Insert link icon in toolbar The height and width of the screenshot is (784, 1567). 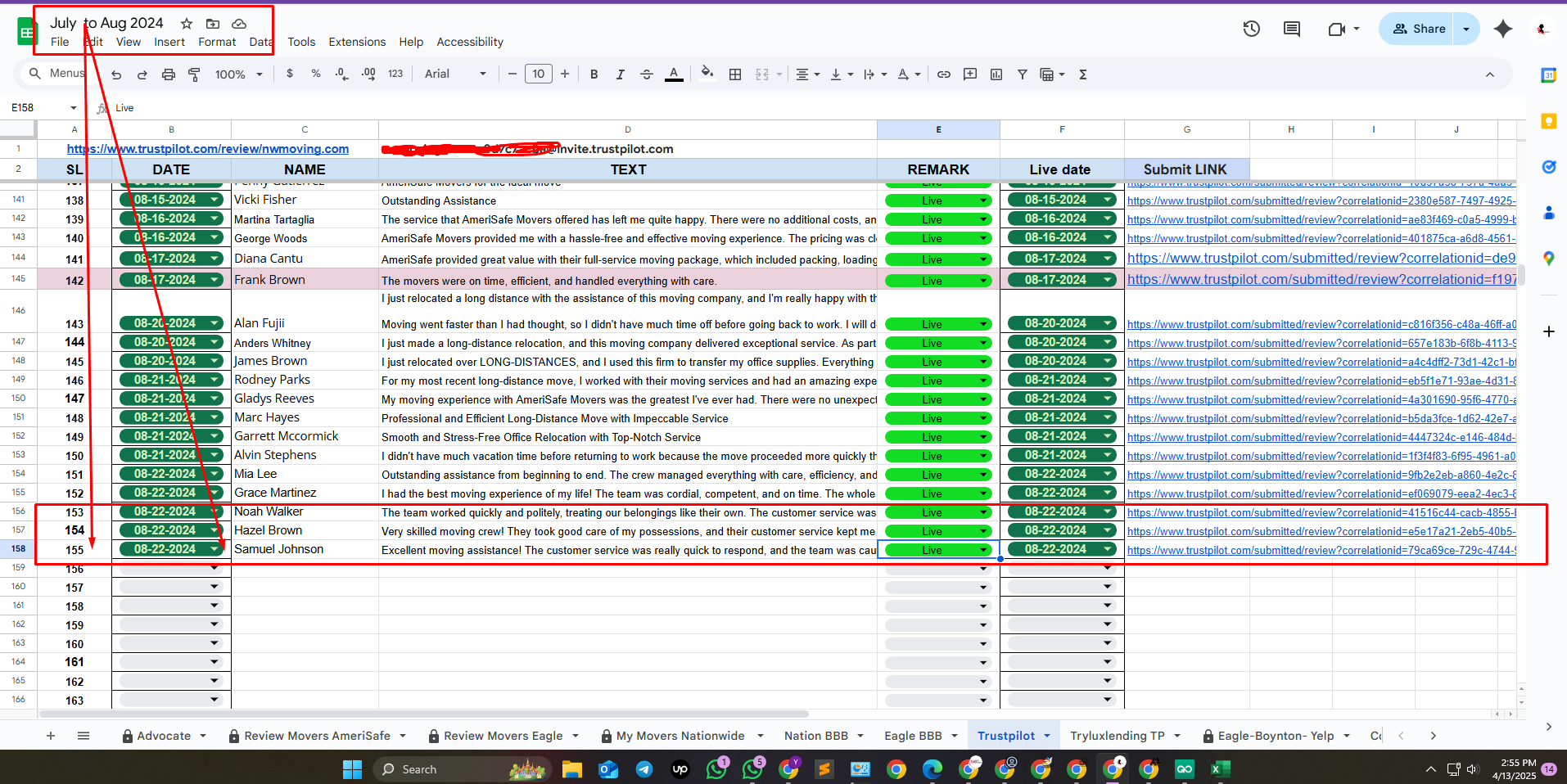[944, 74]
